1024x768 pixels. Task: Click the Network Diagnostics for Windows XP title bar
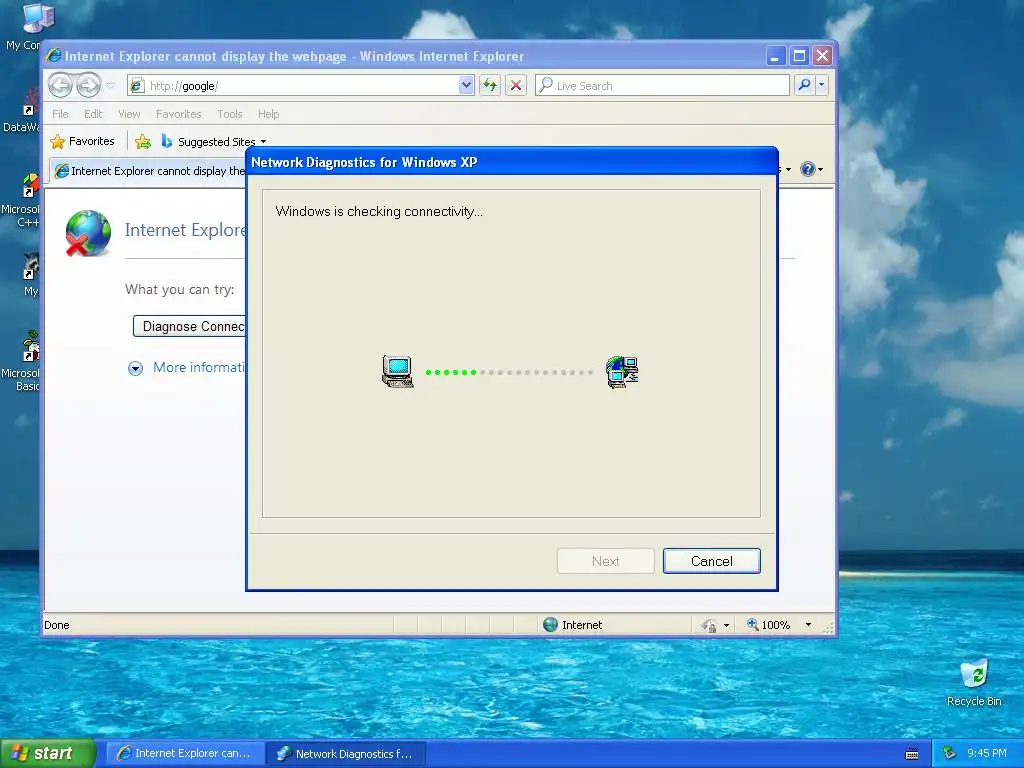(511, 162)
